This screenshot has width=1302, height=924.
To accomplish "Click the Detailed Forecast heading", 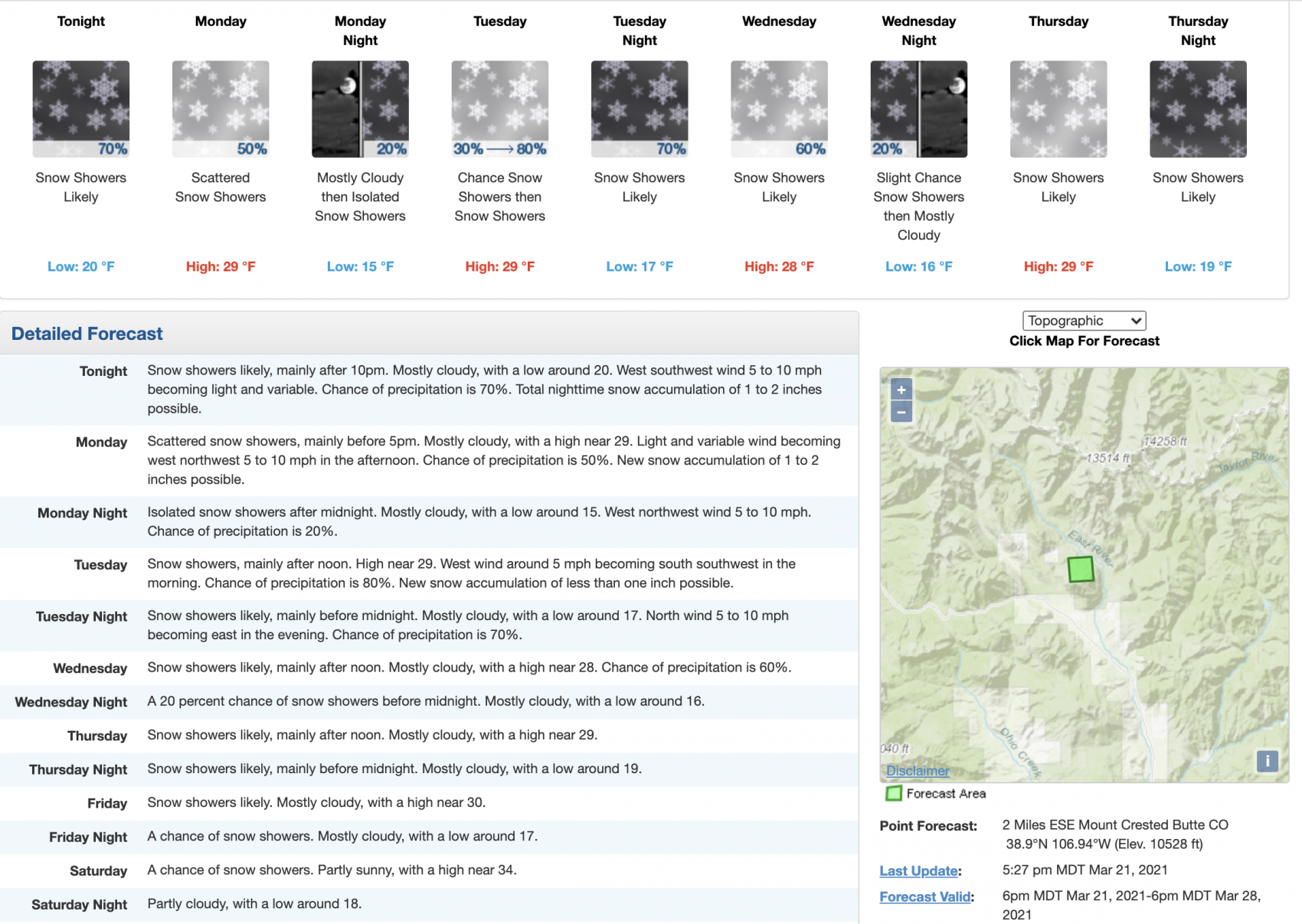I will click(87, 334).
